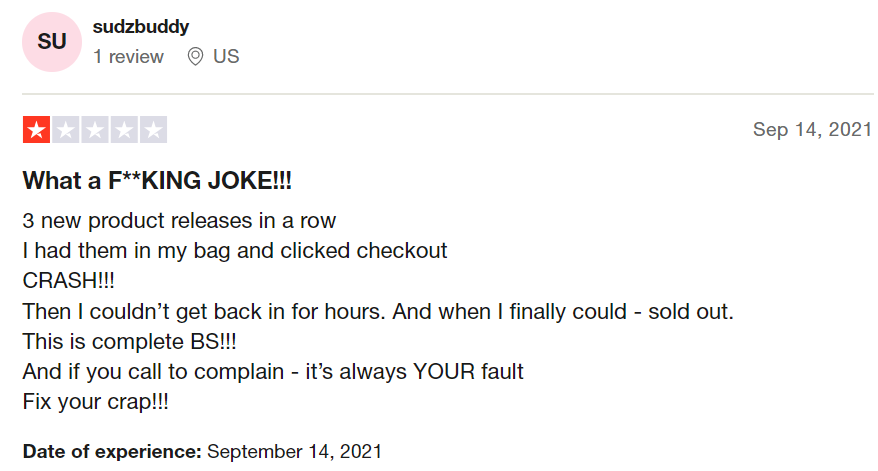Click the 'Fix your crap!!!' line
The image size is (878, 471).
pos(95,402)
